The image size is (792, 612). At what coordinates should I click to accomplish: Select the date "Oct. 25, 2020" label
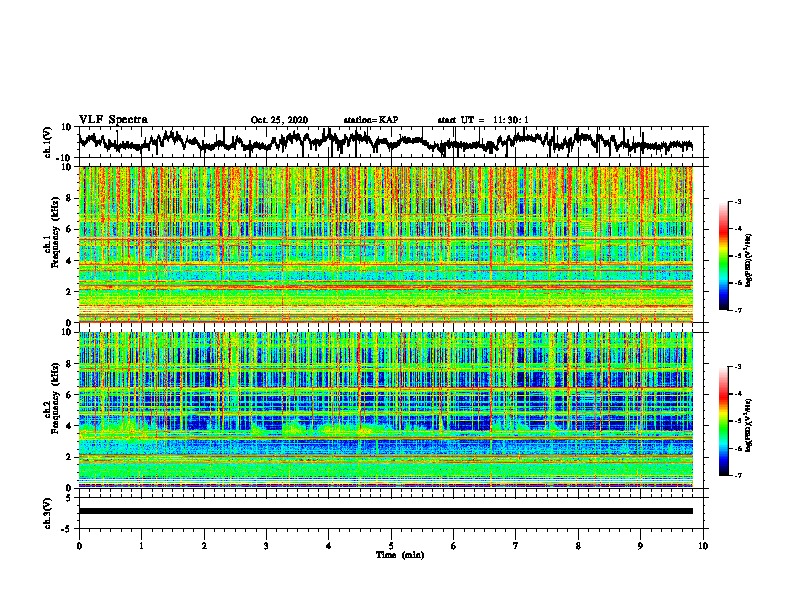(x=279, y=120)
